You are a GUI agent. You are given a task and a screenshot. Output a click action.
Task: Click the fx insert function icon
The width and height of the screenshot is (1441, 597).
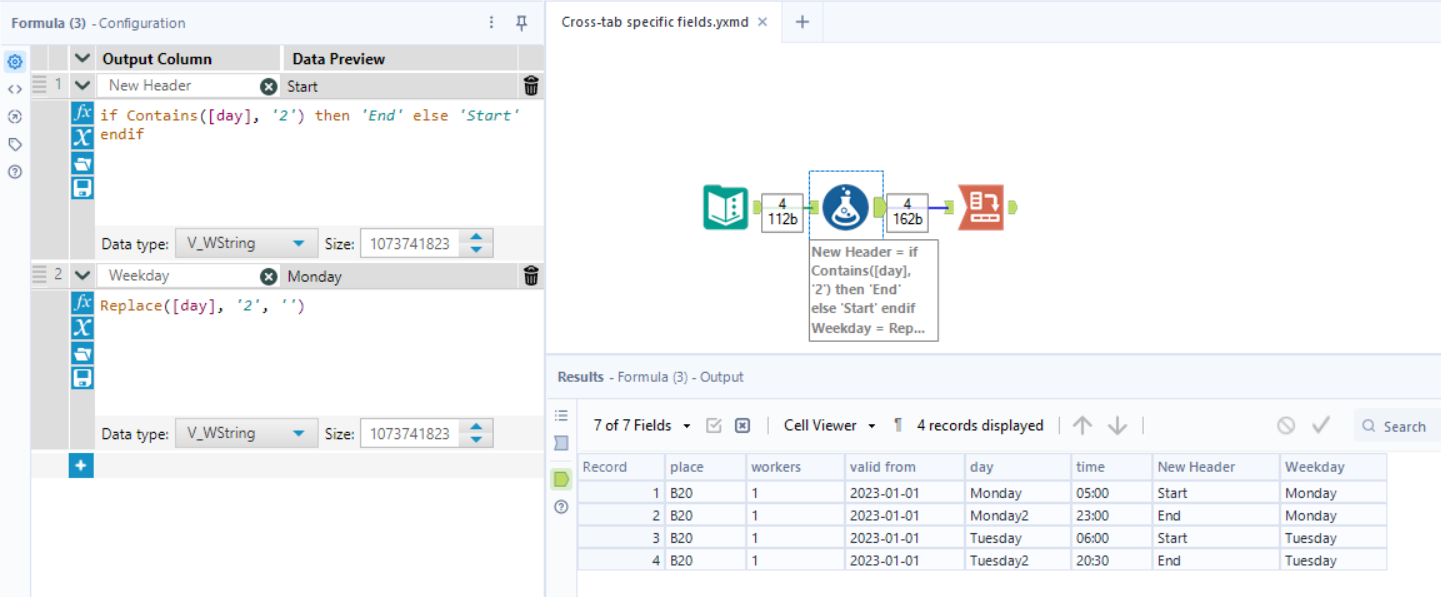coord(82,113)
